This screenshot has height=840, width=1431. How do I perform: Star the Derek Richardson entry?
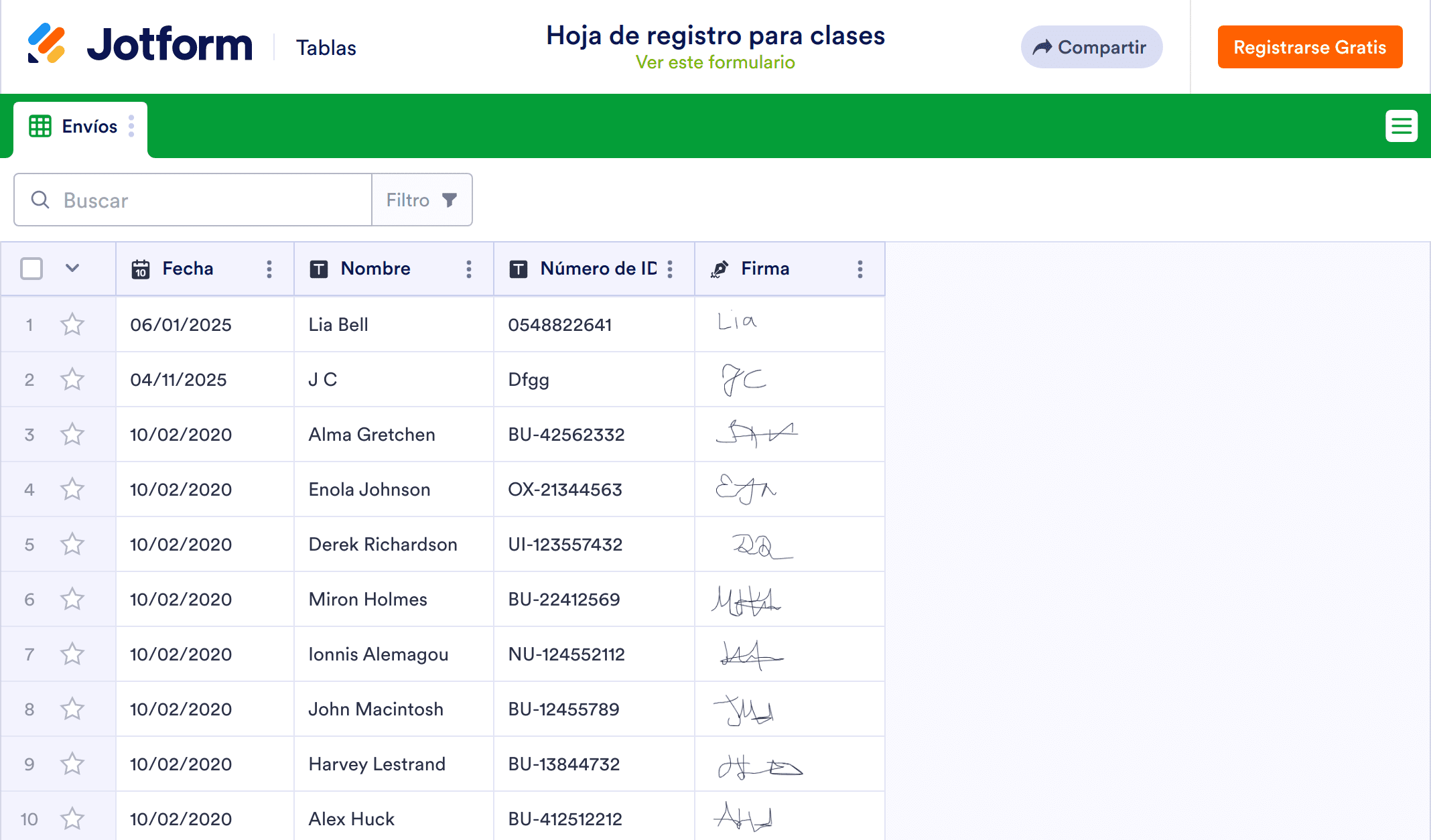pyautogui.click(x=72, y=545)
